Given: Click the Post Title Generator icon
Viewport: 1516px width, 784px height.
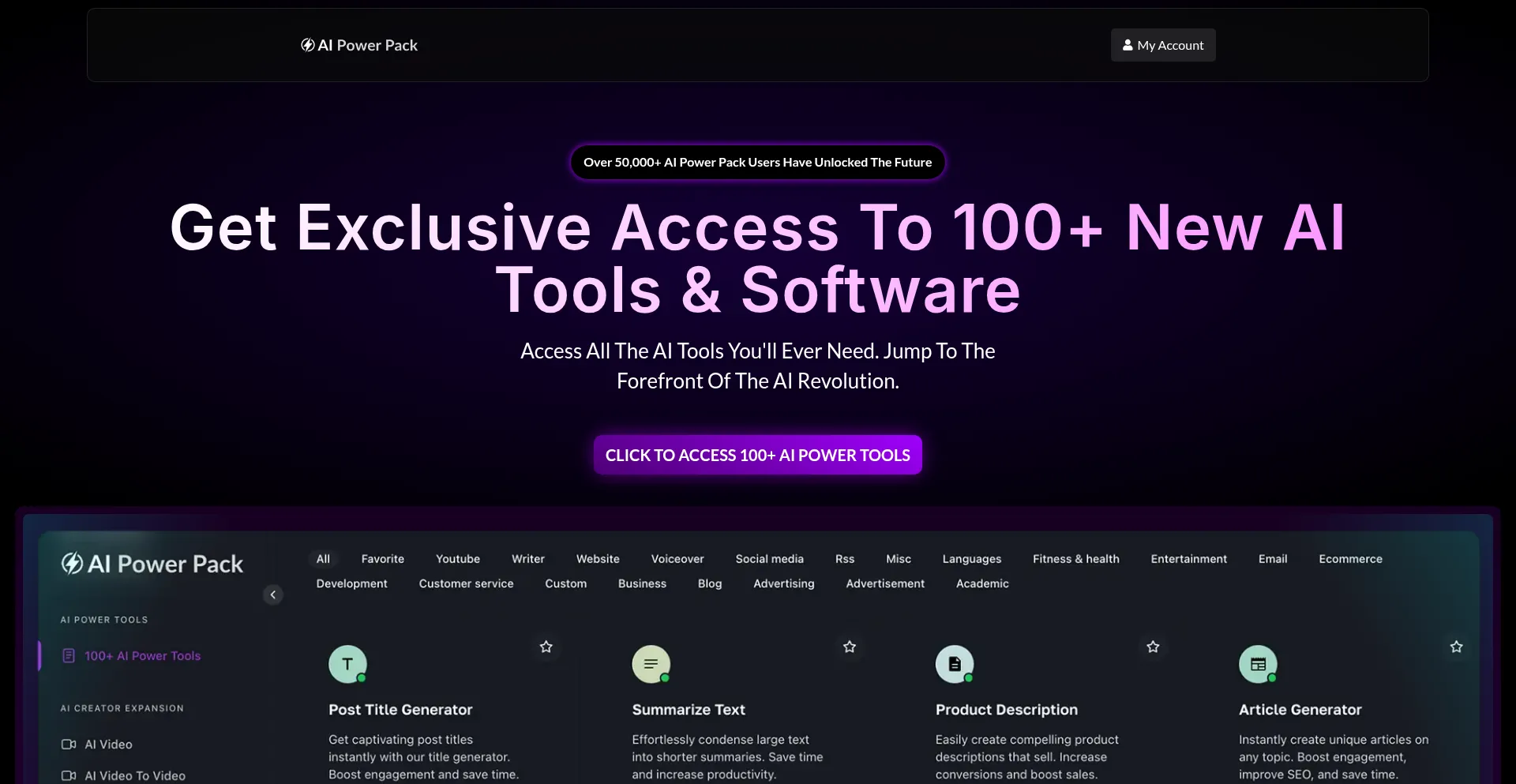Looking at the screenshot, I should [347, 664].
